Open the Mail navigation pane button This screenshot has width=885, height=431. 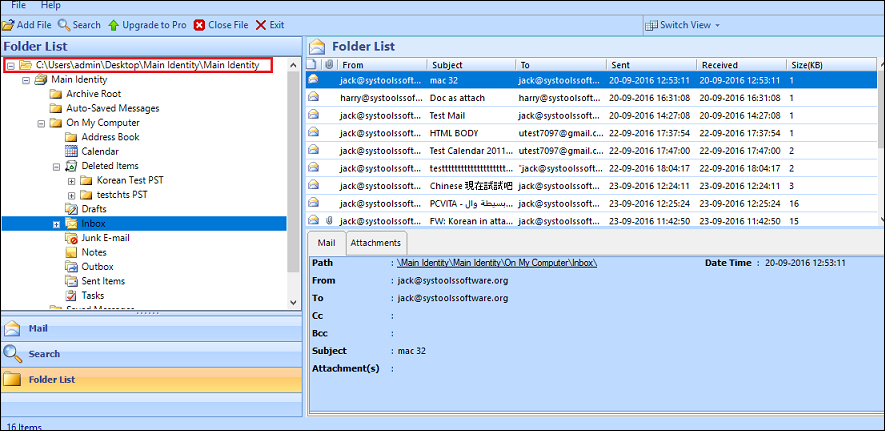pos(152,328)
